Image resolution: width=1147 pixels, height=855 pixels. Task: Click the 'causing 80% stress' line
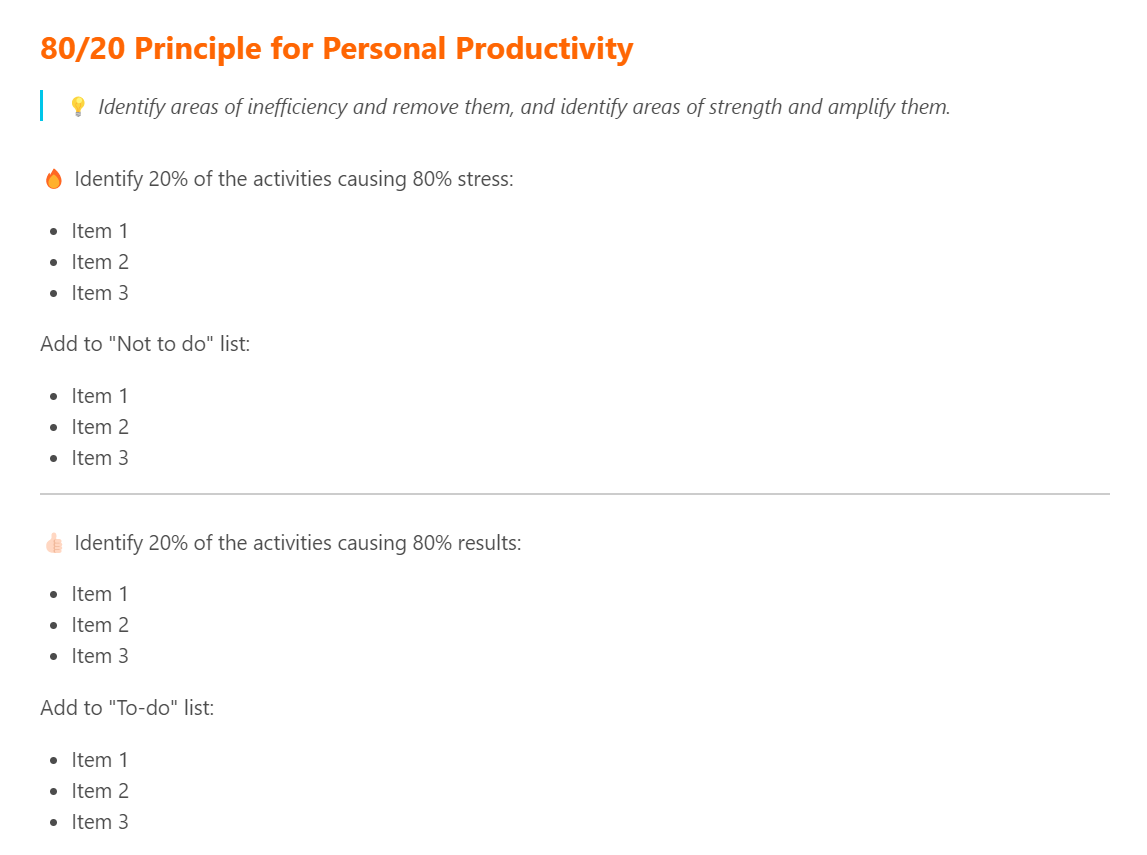[x=293, y=179]
